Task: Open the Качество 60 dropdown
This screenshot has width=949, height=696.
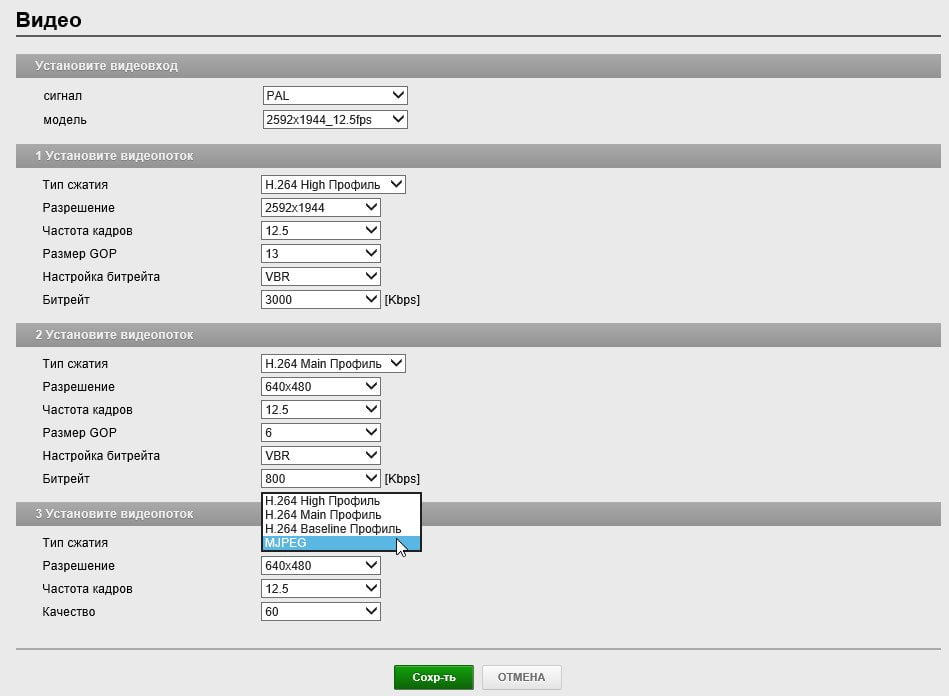Action: click(320, 612)
